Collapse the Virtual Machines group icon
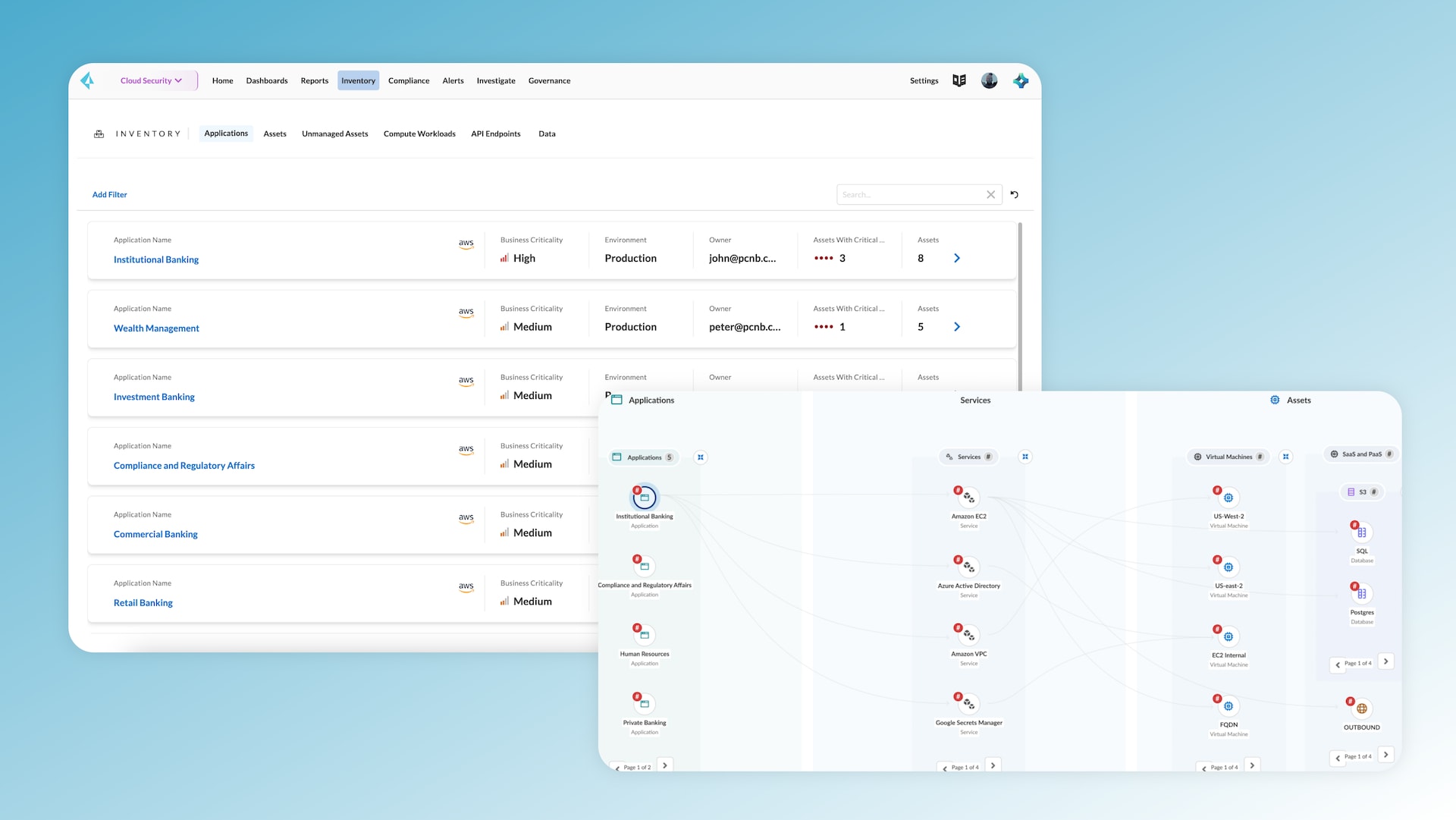 1286,457
